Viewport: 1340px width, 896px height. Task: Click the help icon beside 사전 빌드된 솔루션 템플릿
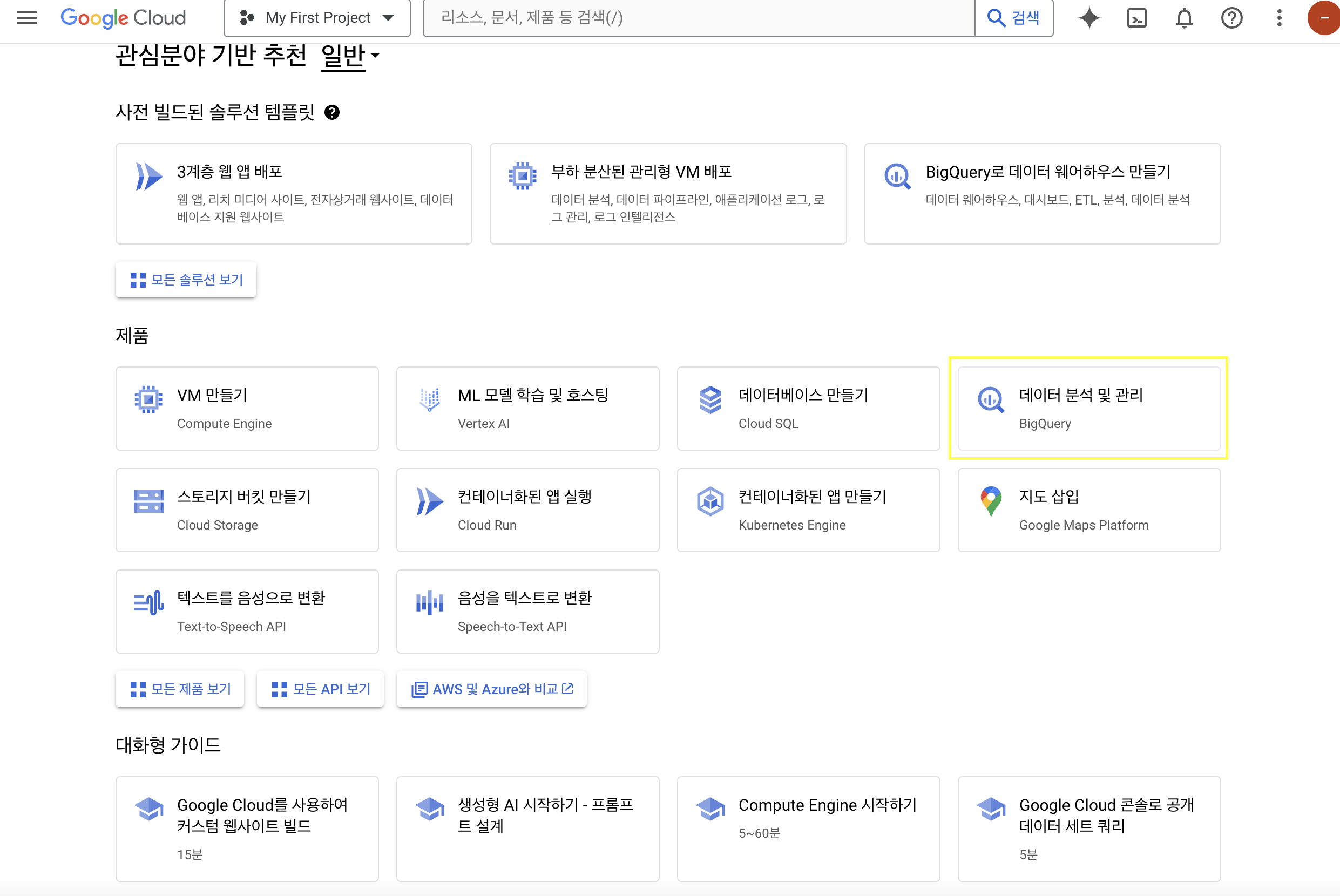pos(332,113)
